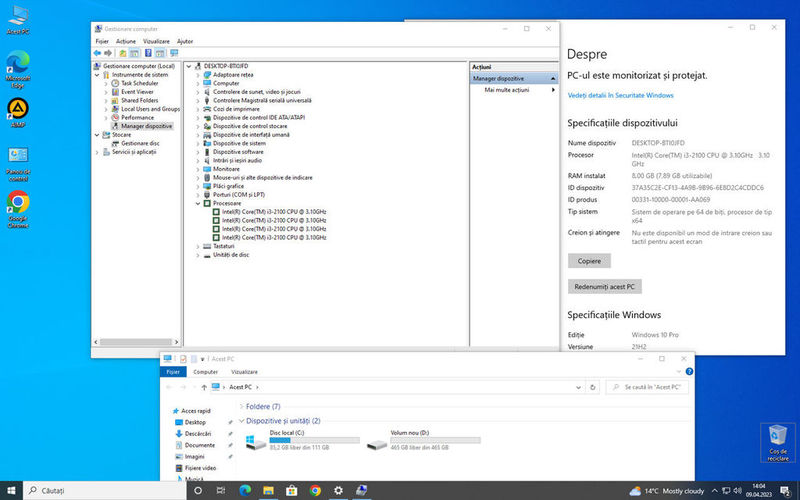
Task: Expand Foldere (7) group in Acest PC
Action: [x=241, y=407]
